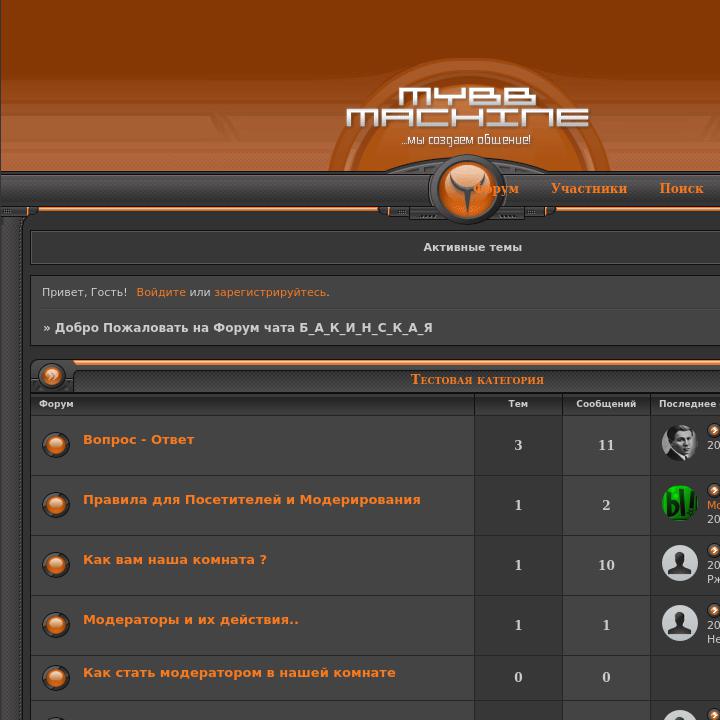Click the Тестовая категория category title
Screen dimensions: 720x720
pos(477,379)
